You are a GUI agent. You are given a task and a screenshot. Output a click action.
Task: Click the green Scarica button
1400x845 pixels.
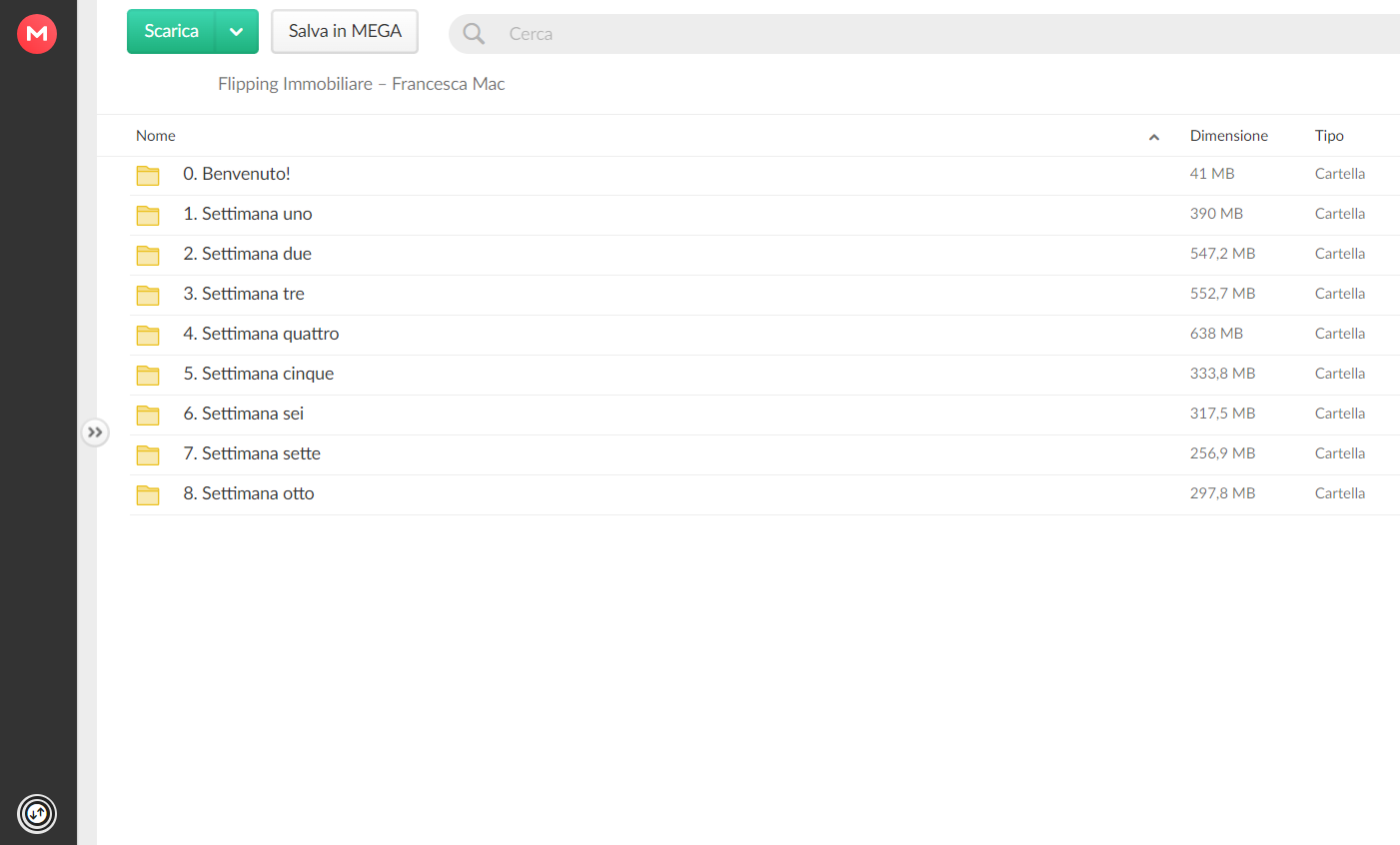pos(171,32)
